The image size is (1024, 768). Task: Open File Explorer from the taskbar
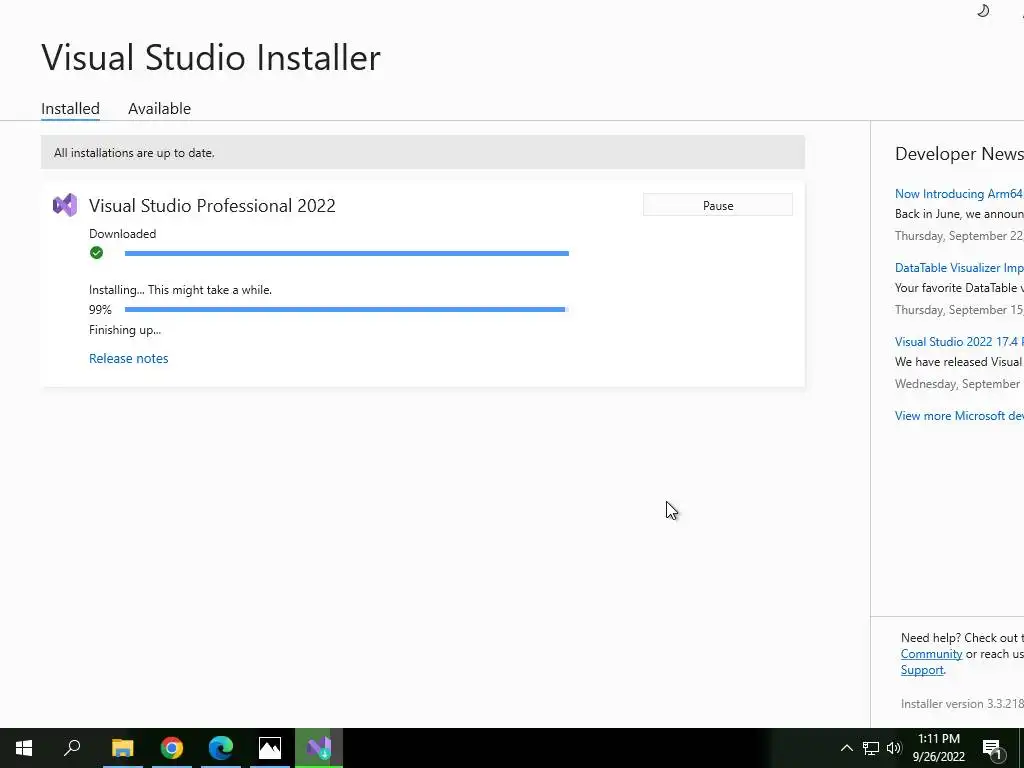(123, 748)
